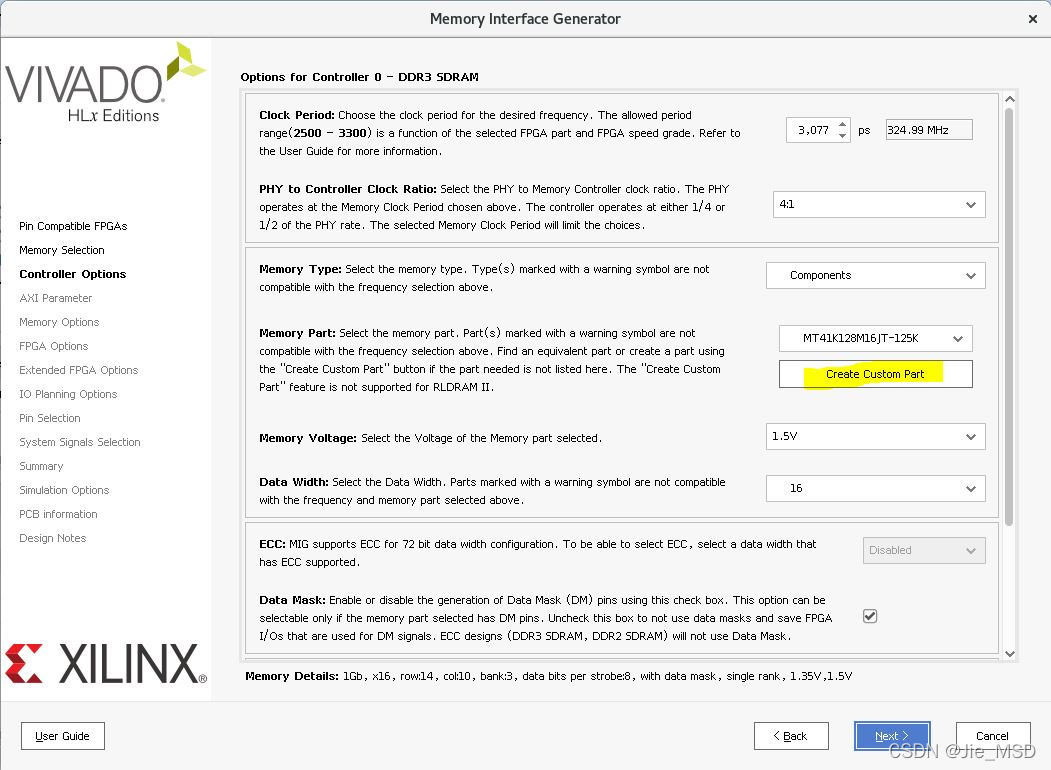Click 'Options for Controller 0 – DDR3 SDRAM' heading
Image resolution: width=1051 pixels, height=770 pixels.
click(x=359, y=77)
